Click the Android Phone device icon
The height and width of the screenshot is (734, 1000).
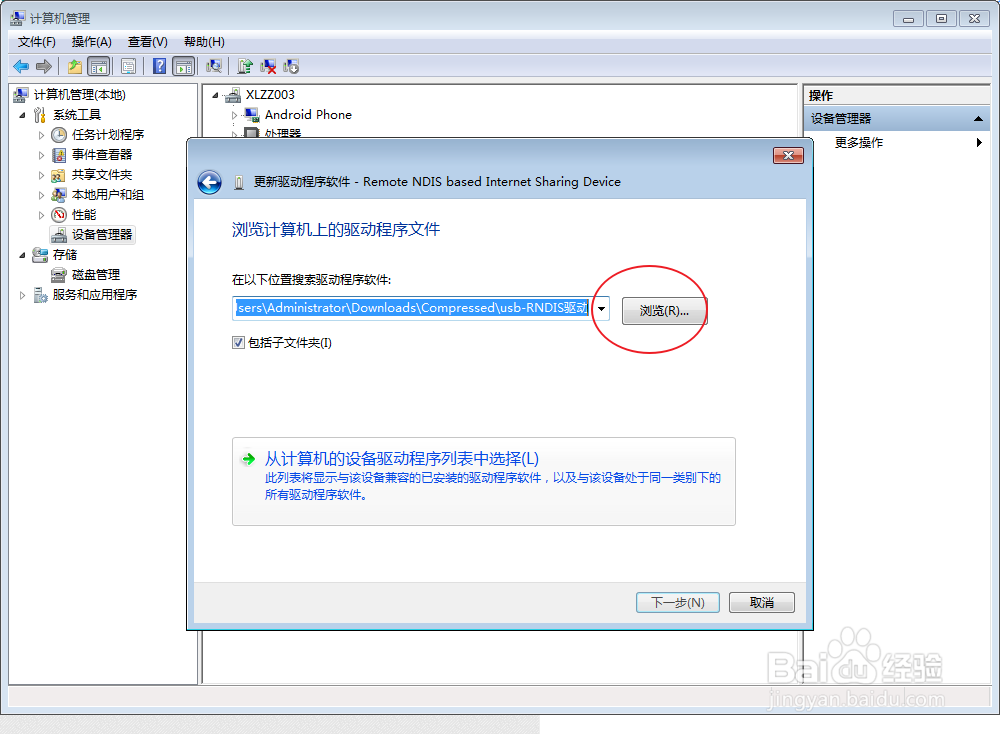pyautogui.click(x=252, y=115)
